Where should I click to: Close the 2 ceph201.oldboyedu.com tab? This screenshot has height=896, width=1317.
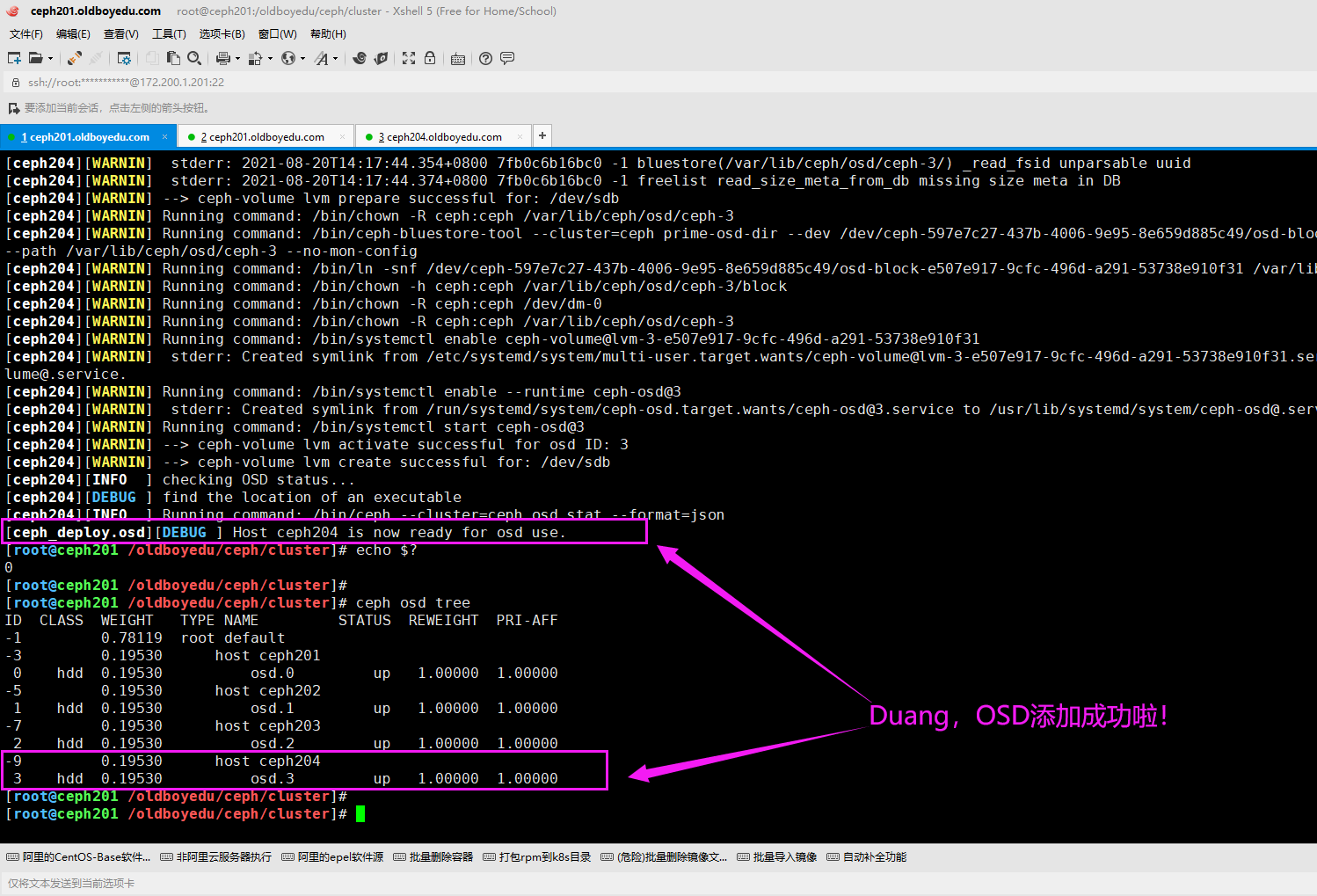pos(343,137)
